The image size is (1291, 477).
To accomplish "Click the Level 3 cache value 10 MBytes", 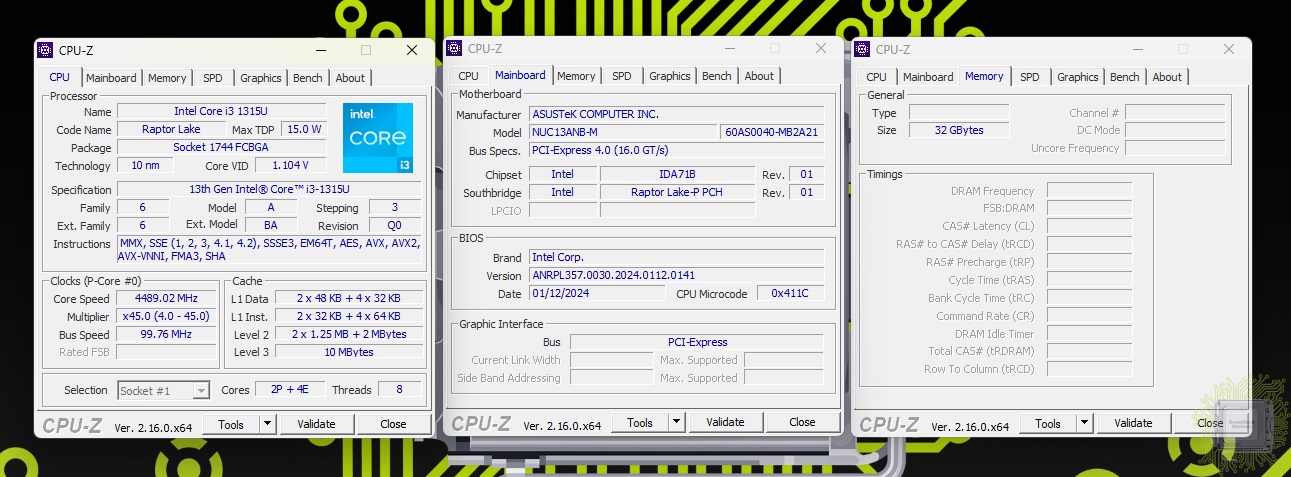I will 348,353.
